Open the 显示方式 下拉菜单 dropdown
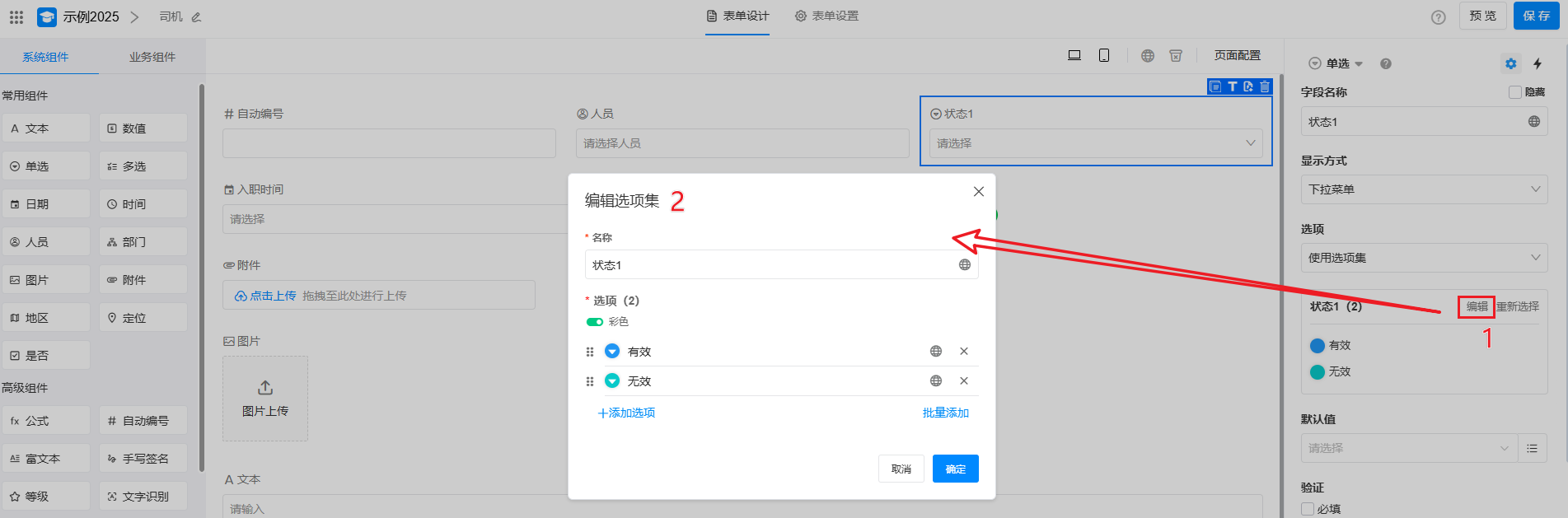 [1423, 189]
